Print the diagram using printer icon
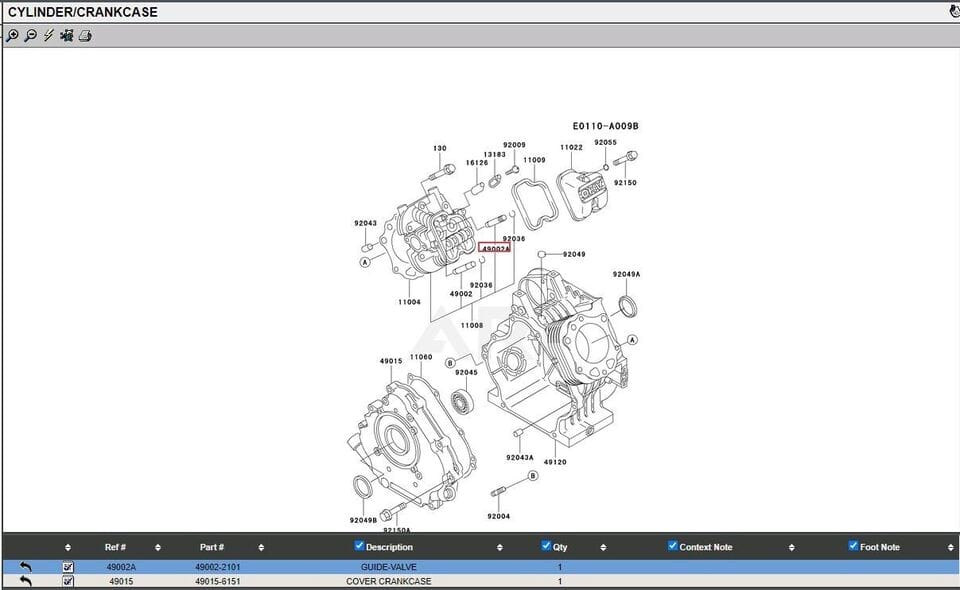Viewport: 960px width, 590px height. coord(85,36)
